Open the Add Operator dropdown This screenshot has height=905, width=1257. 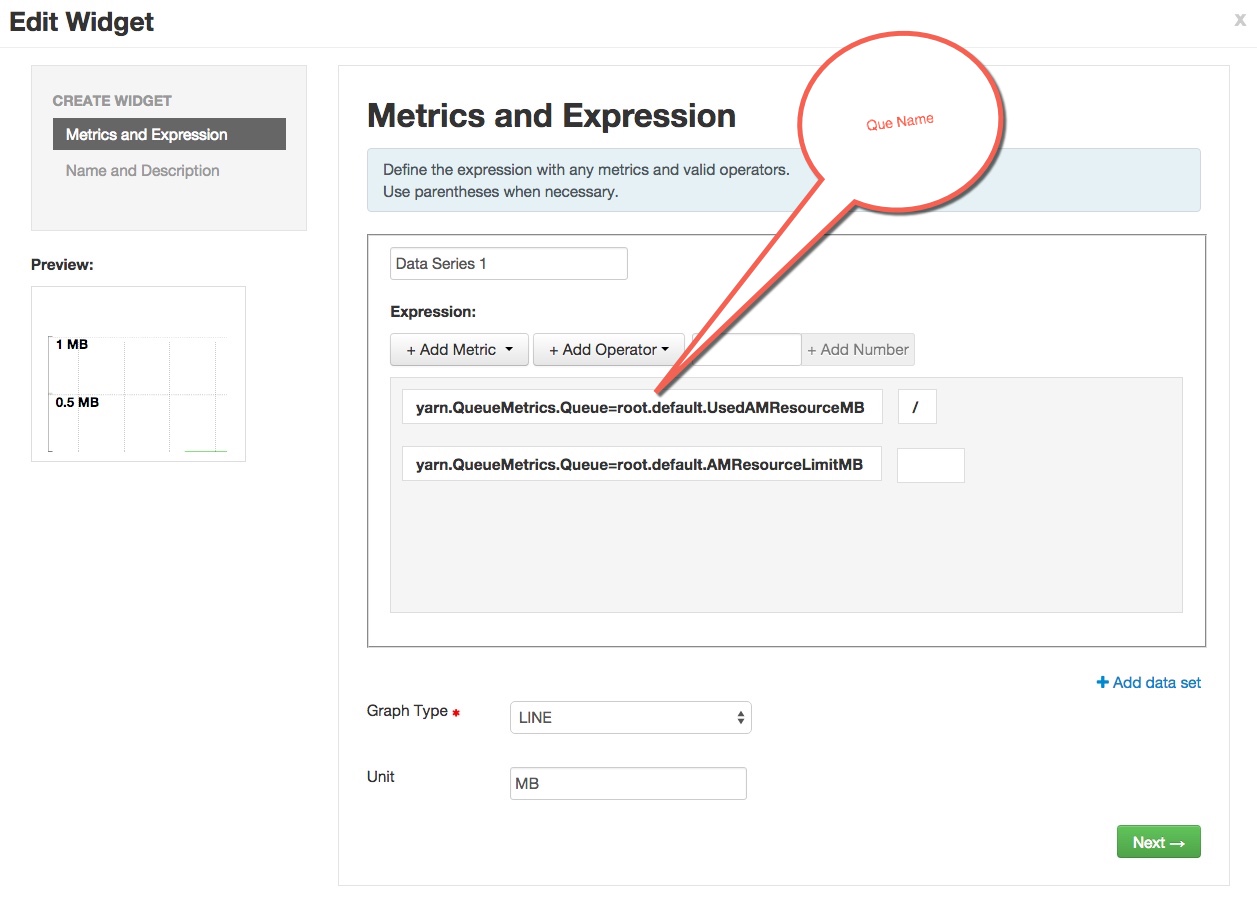point(608,349)
